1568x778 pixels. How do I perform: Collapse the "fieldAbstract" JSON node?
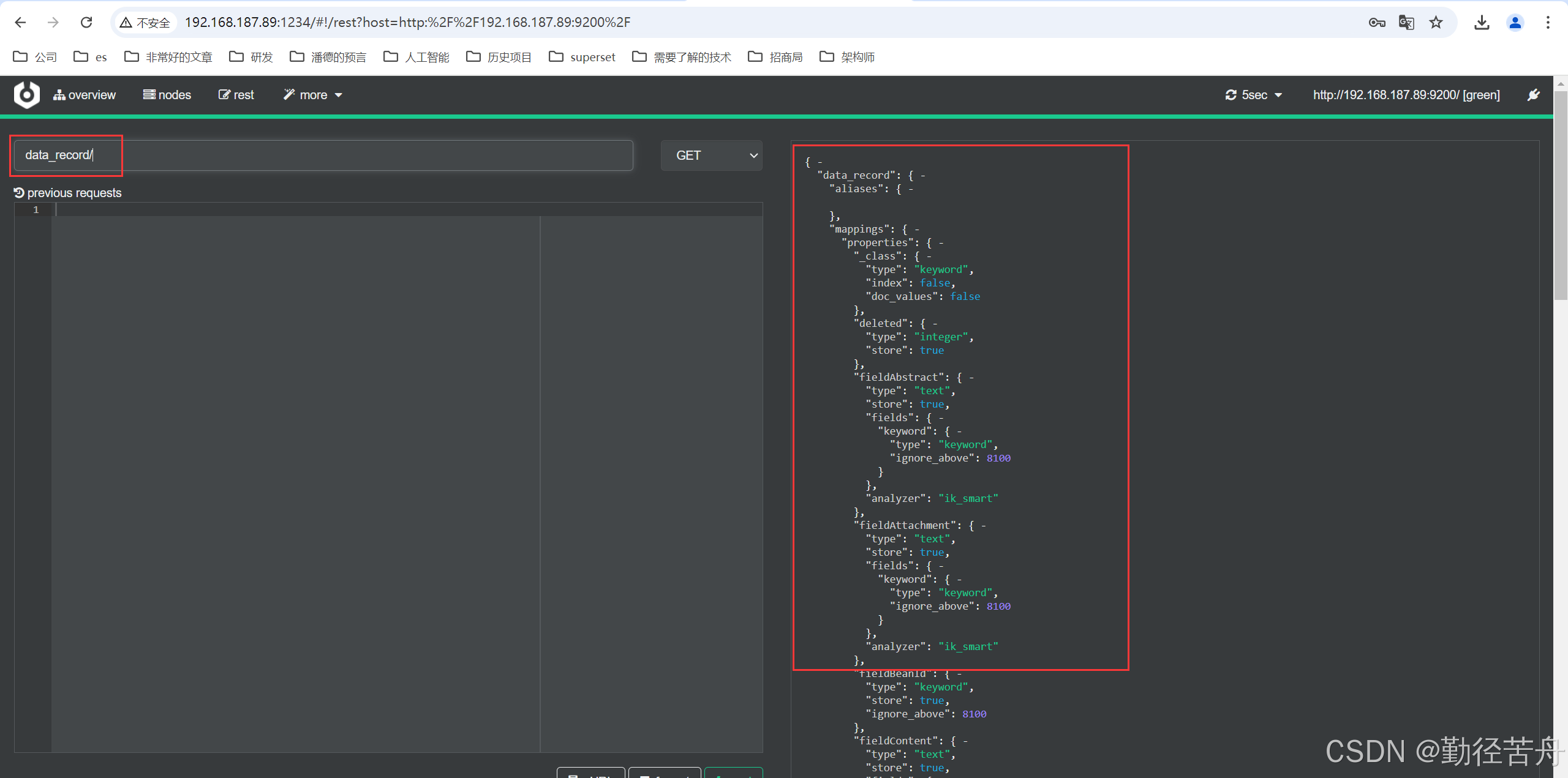tap(971, 378)
